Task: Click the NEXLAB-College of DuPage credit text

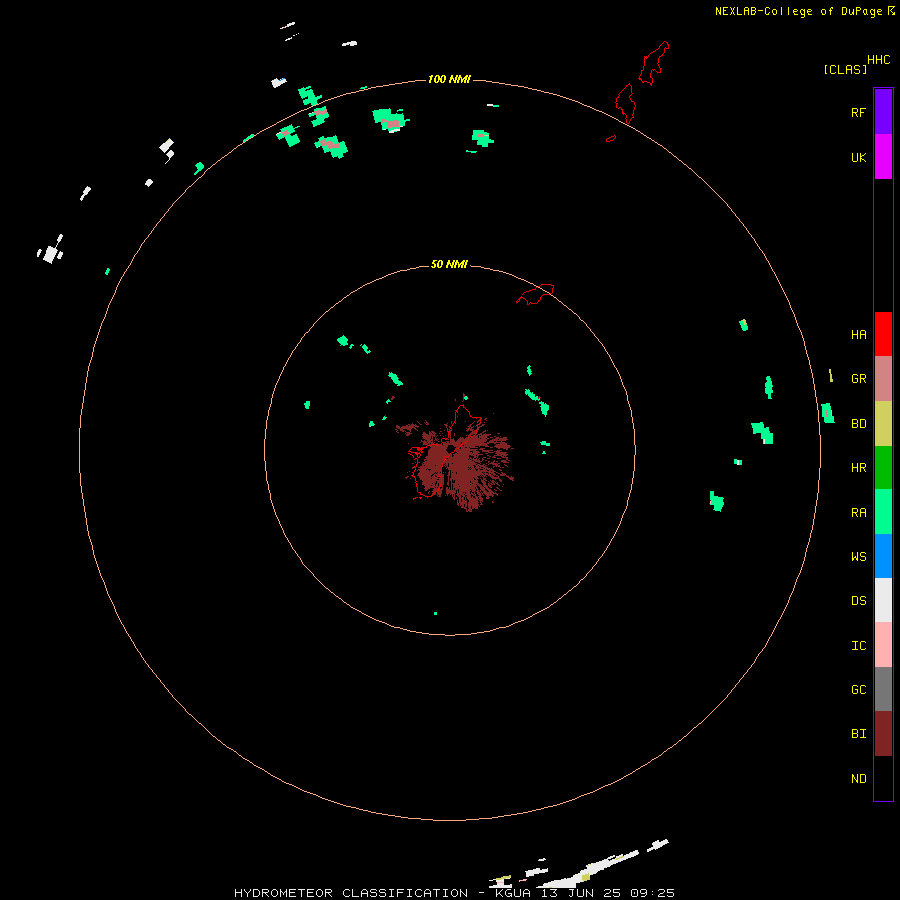Action: click(798, 11)
